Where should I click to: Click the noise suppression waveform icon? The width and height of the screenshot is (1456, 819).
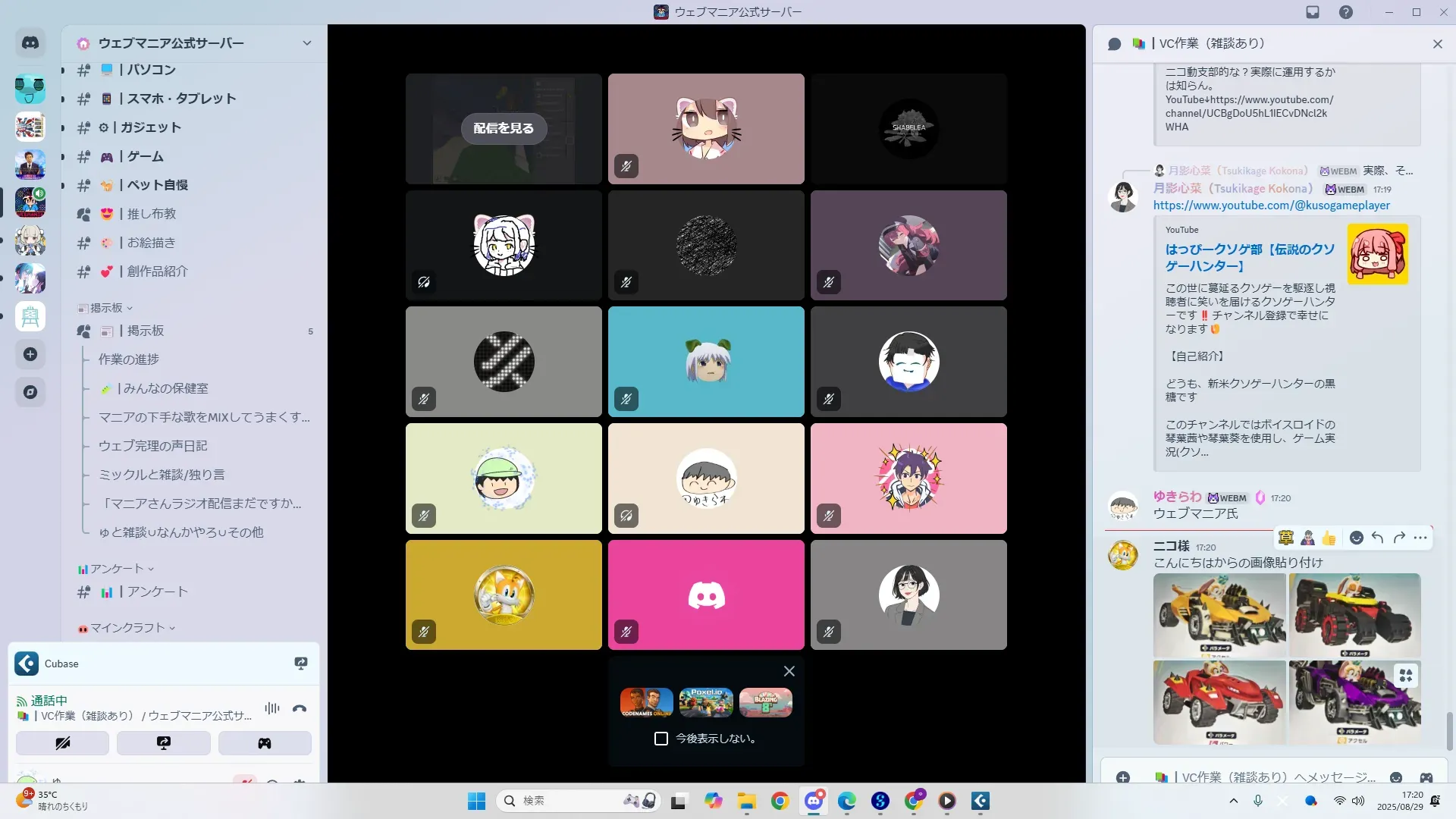(x=272, y=708)
